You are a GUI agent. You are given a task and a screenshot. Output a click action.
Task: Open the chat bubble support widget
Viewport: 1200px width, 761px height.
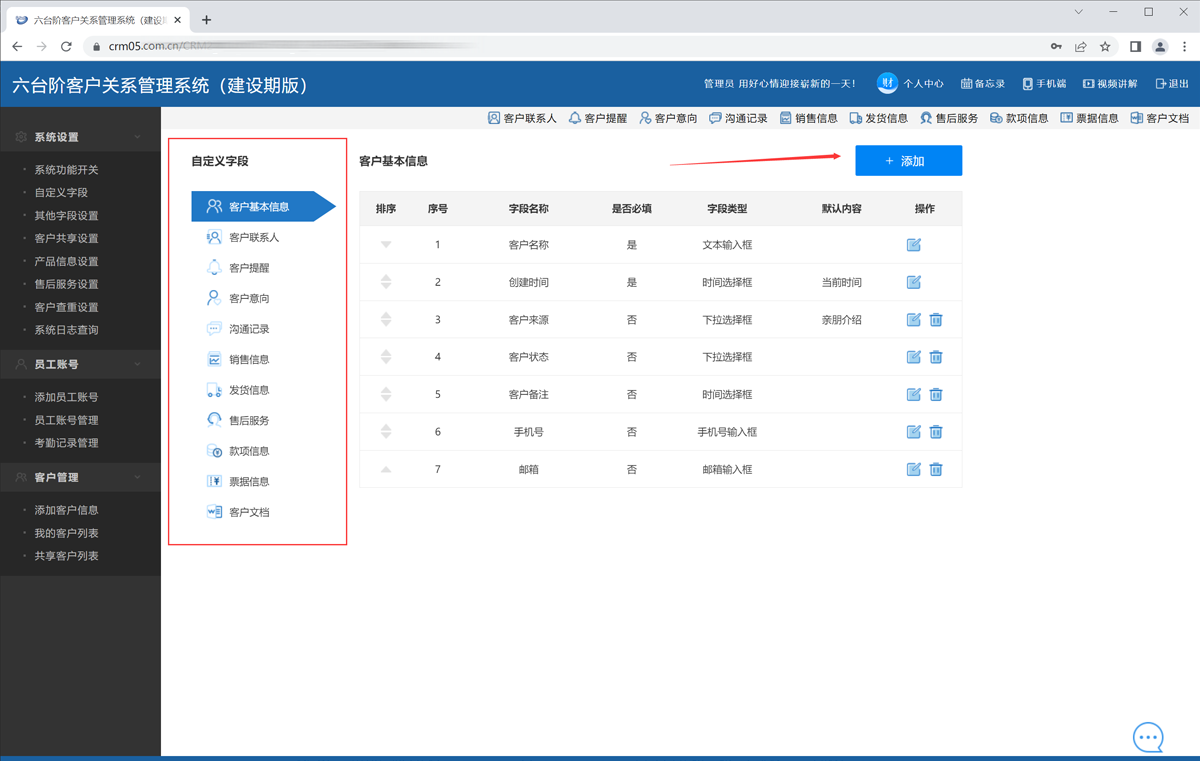[x=1148, y=737]
